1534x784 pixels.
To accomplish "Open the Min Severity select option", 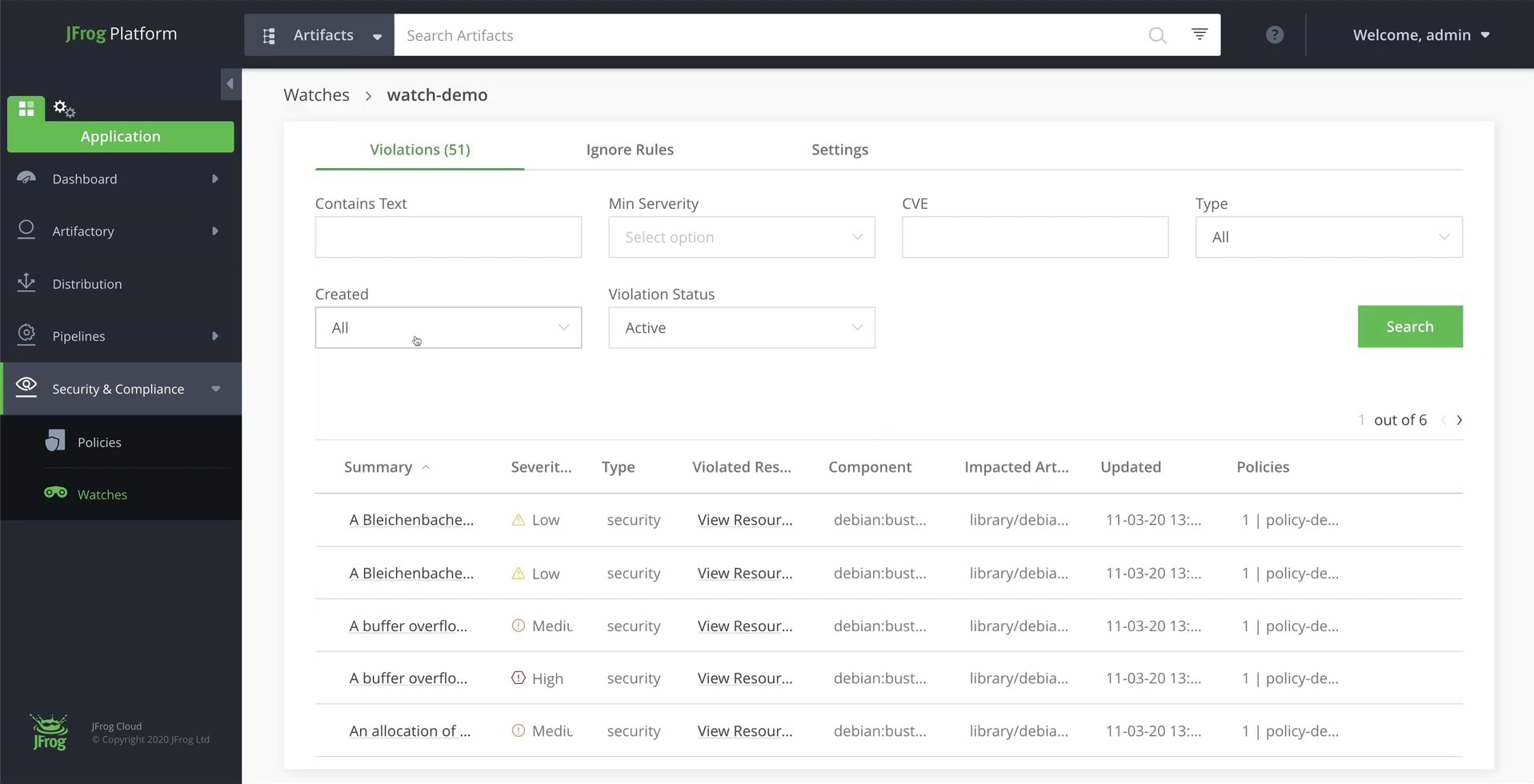I will [740, 237].
